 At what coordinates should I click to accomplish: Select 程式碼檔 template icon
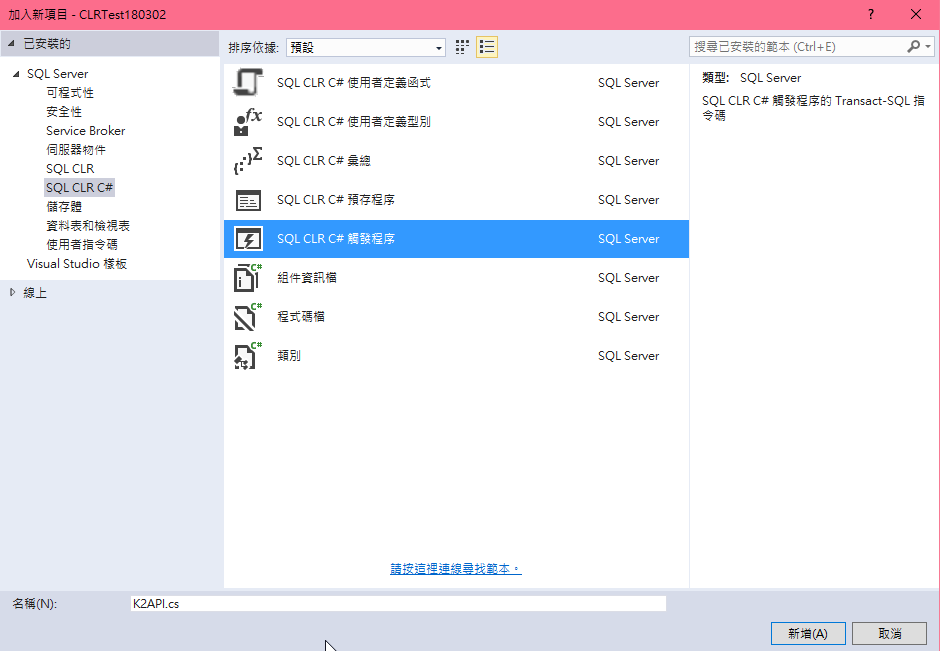coord(248,317)
